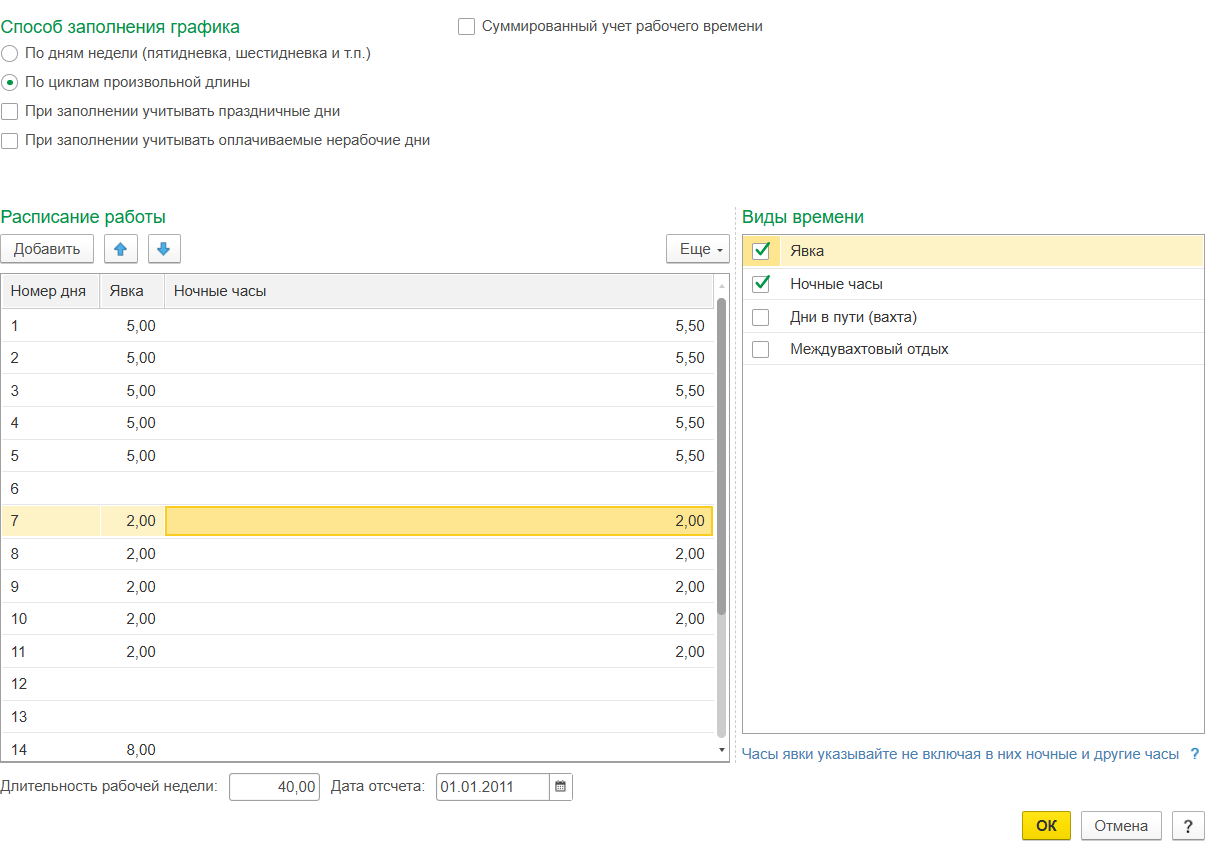
Task: Open the calendar picker for Дата отсчета
Action: tap(561, 787)
